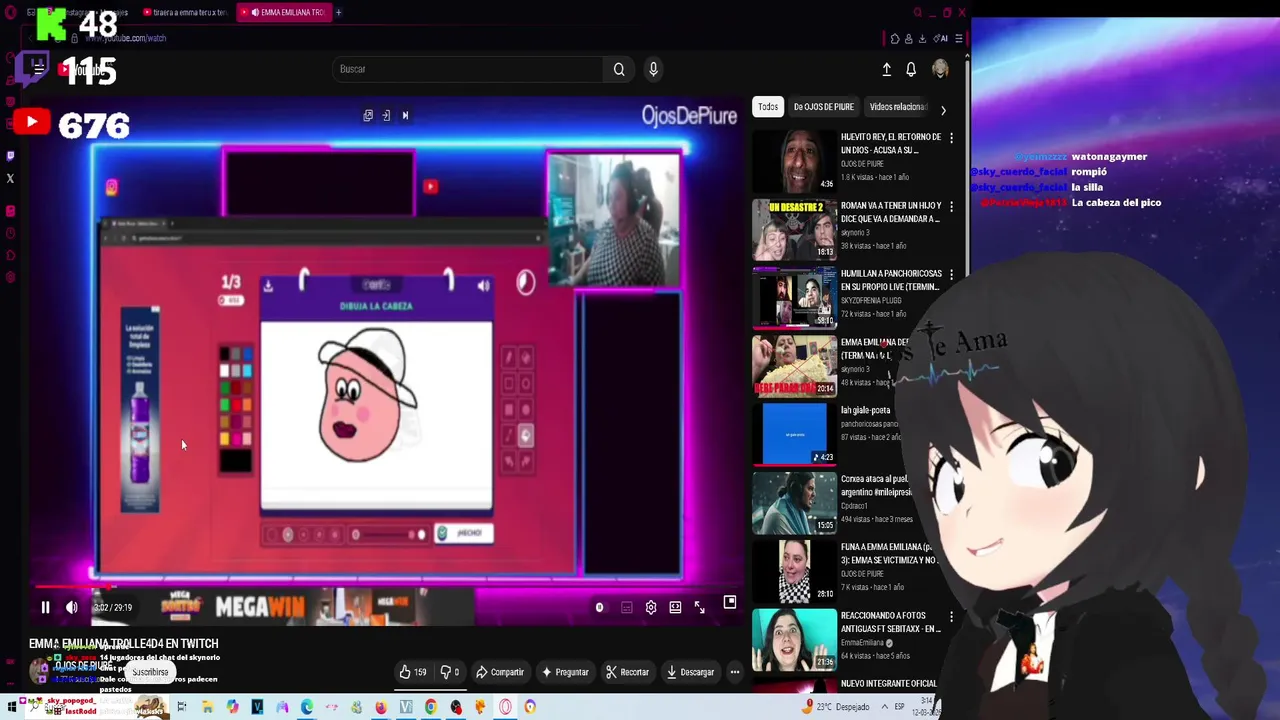Open more actions menu below video
Screen dimensions: 1280x720
click(734, 672)
